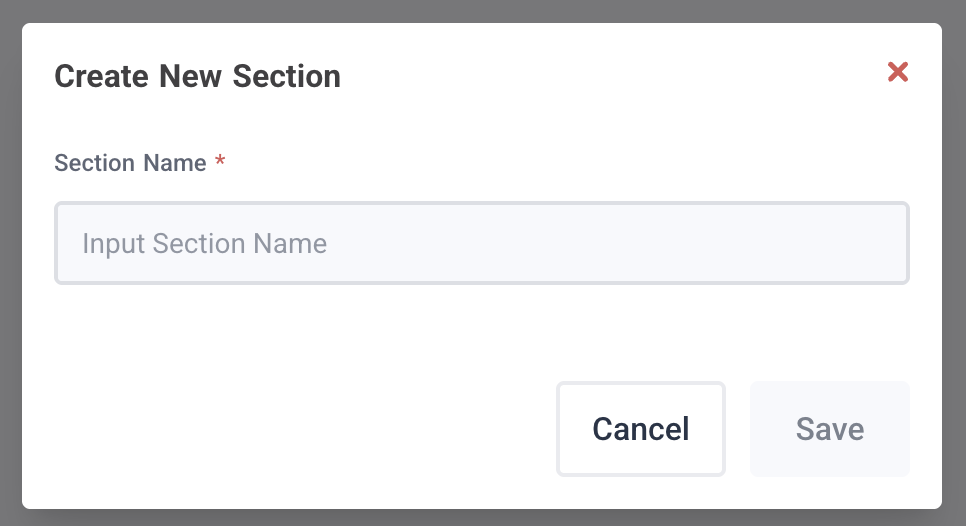Image resolution: width=966 pixels, height=526 pixels.
Task: Dismiss the dialog with the X icon
Action: pyautogui.click(x=897, y=72)
